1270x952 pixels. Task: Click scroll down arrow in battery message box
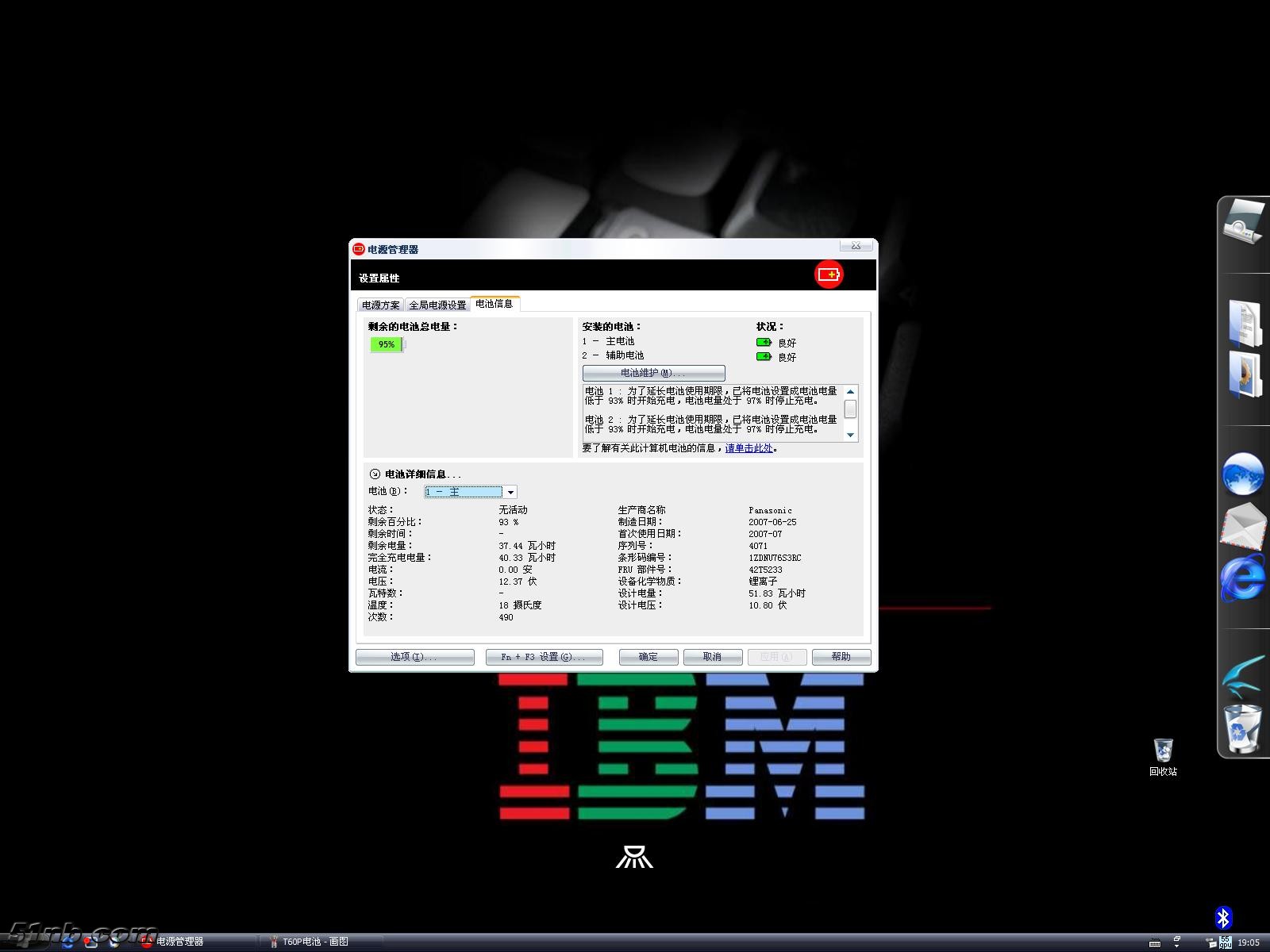pyautogui.click(x=850, y=435)
